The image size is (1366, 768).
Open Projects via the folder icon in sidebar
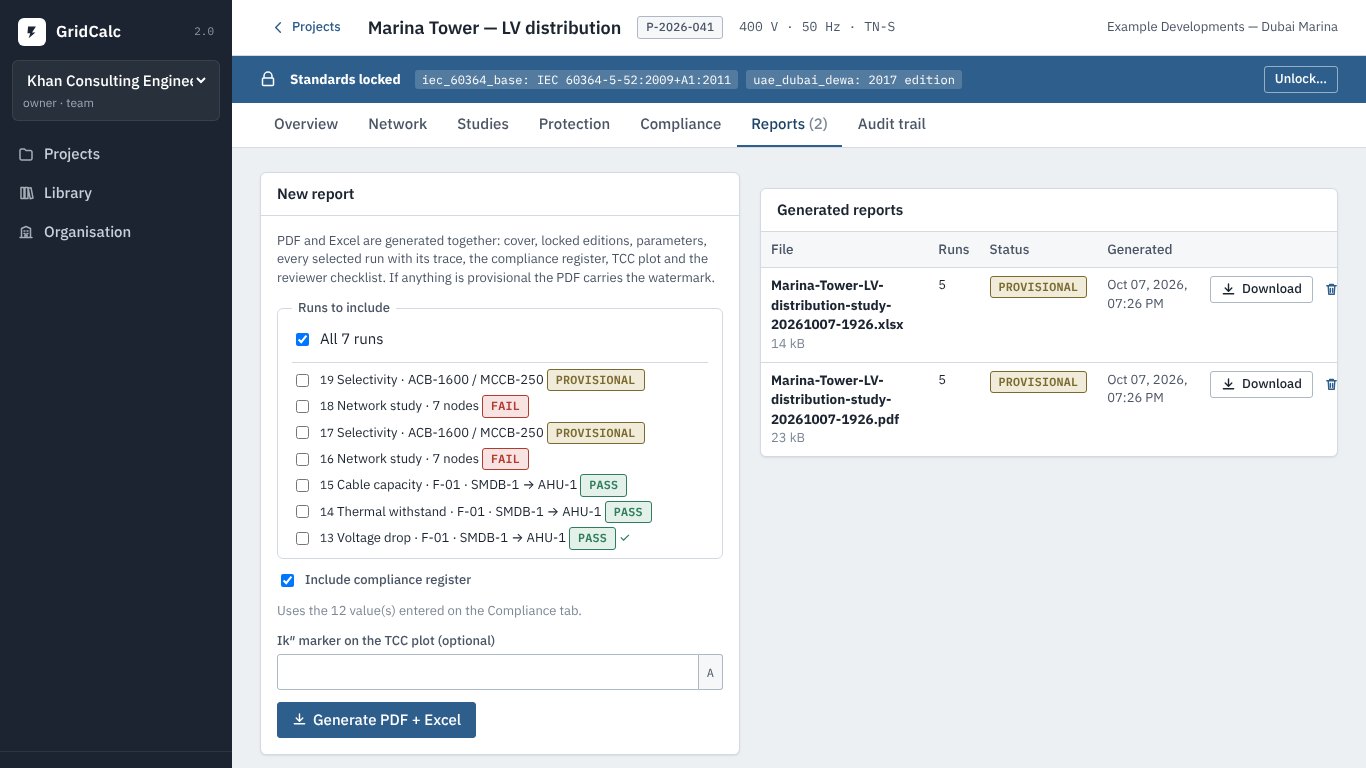tap(26, 154)
